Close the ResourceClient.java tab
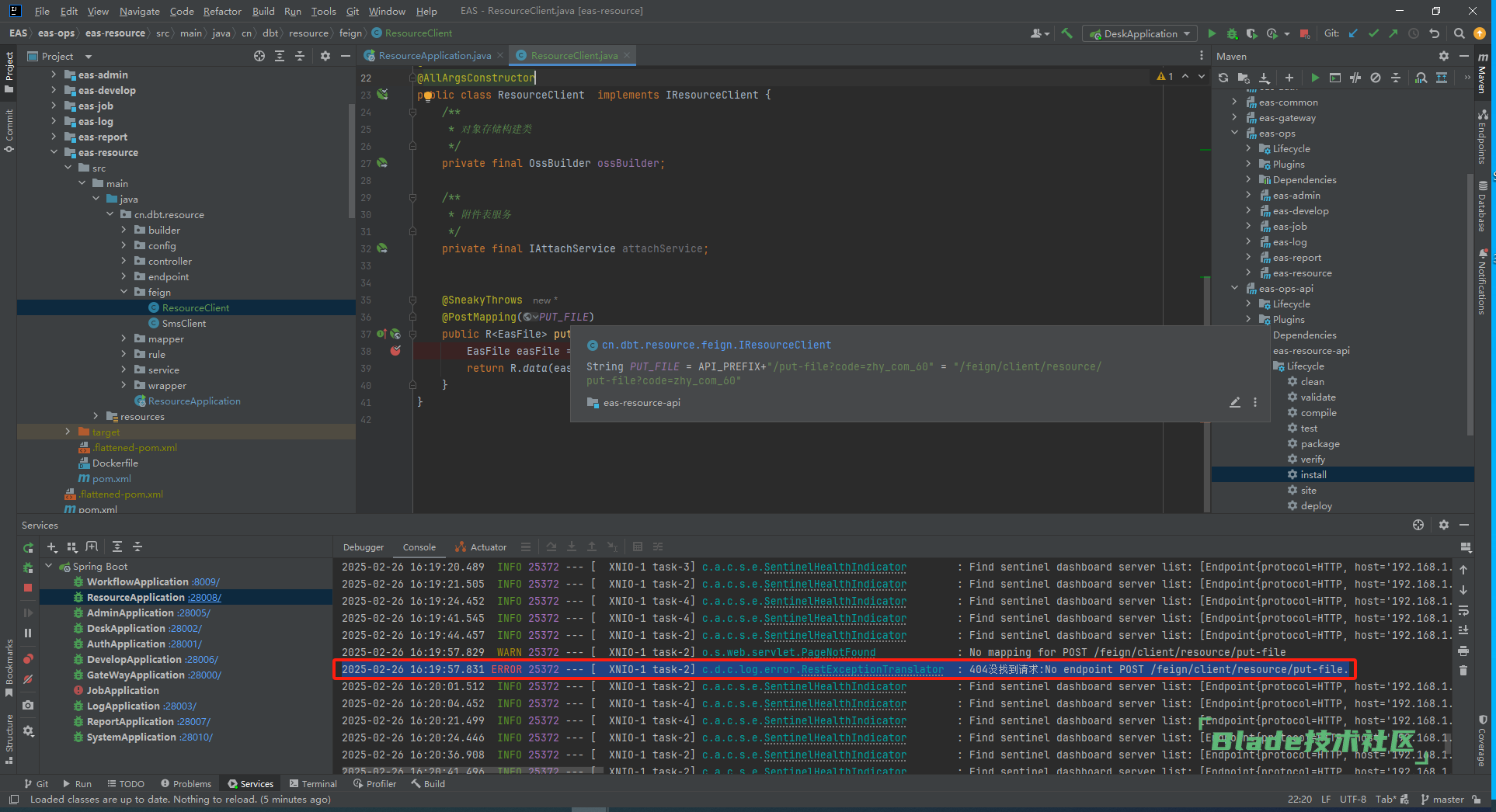1496x812 pixels. [x=627, y=55]
